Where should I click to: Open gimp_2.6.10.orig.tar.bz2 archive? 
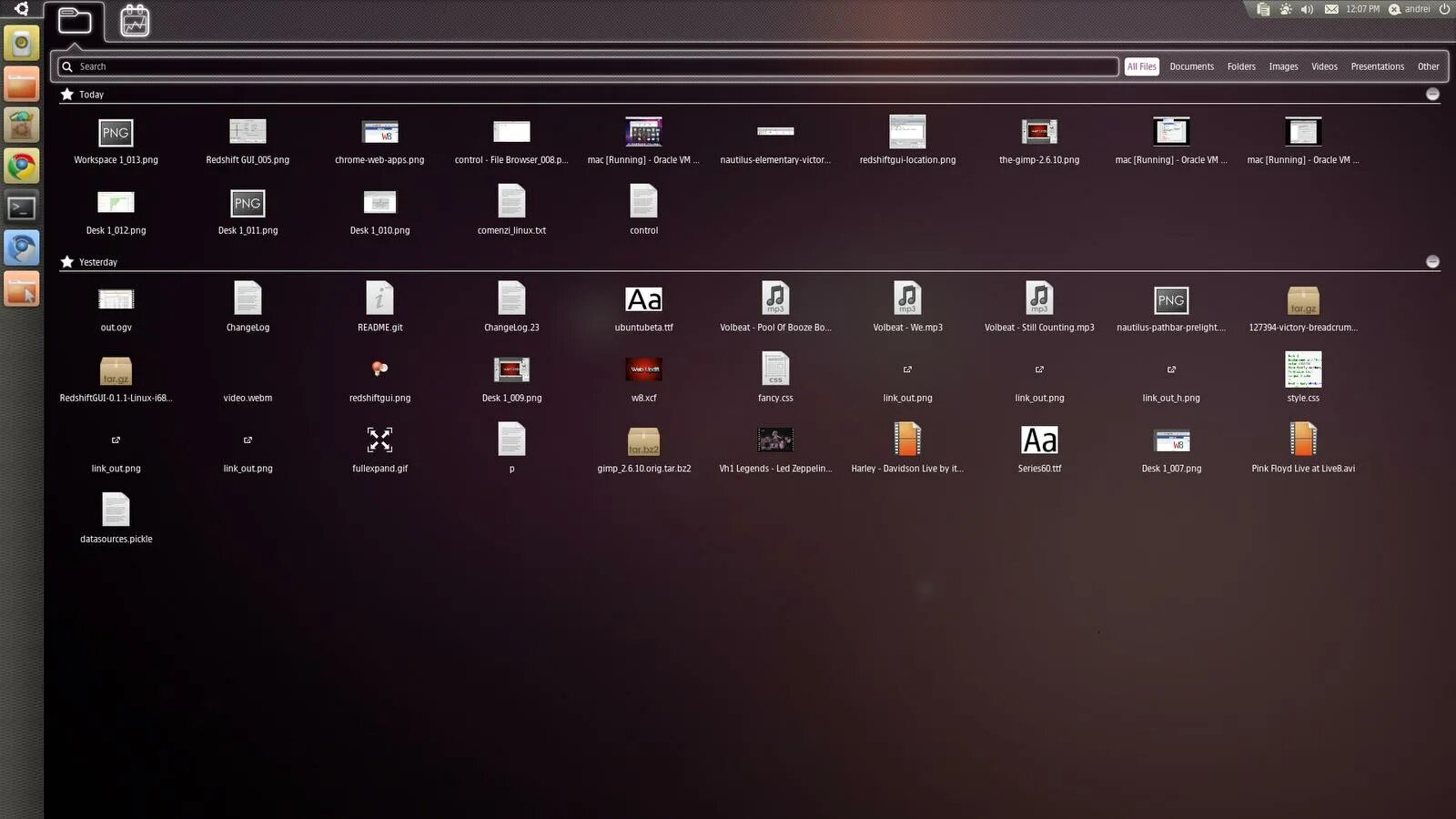643,450
